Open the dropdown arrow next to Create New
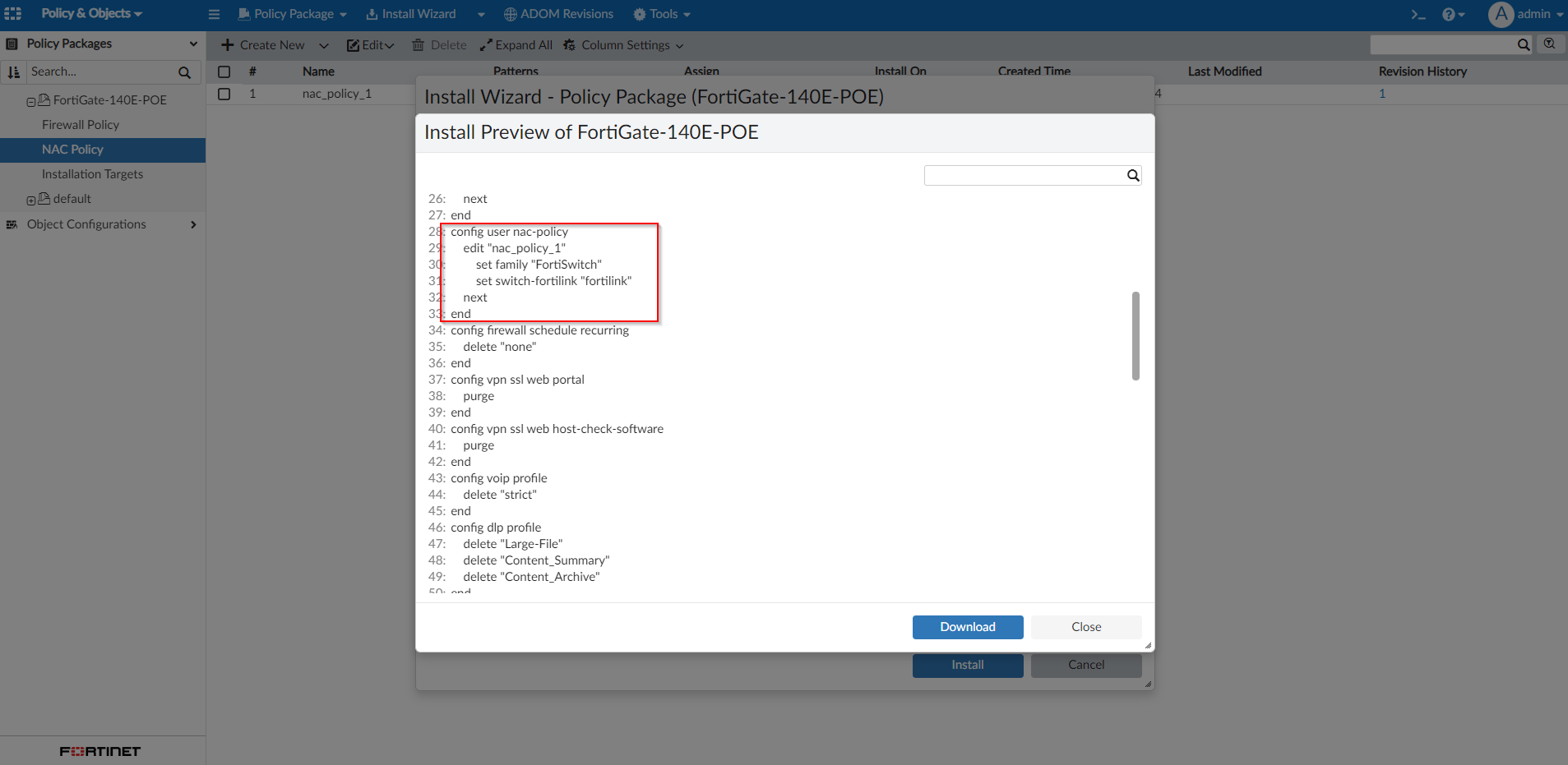1568x765 pixels. [324, 45]
